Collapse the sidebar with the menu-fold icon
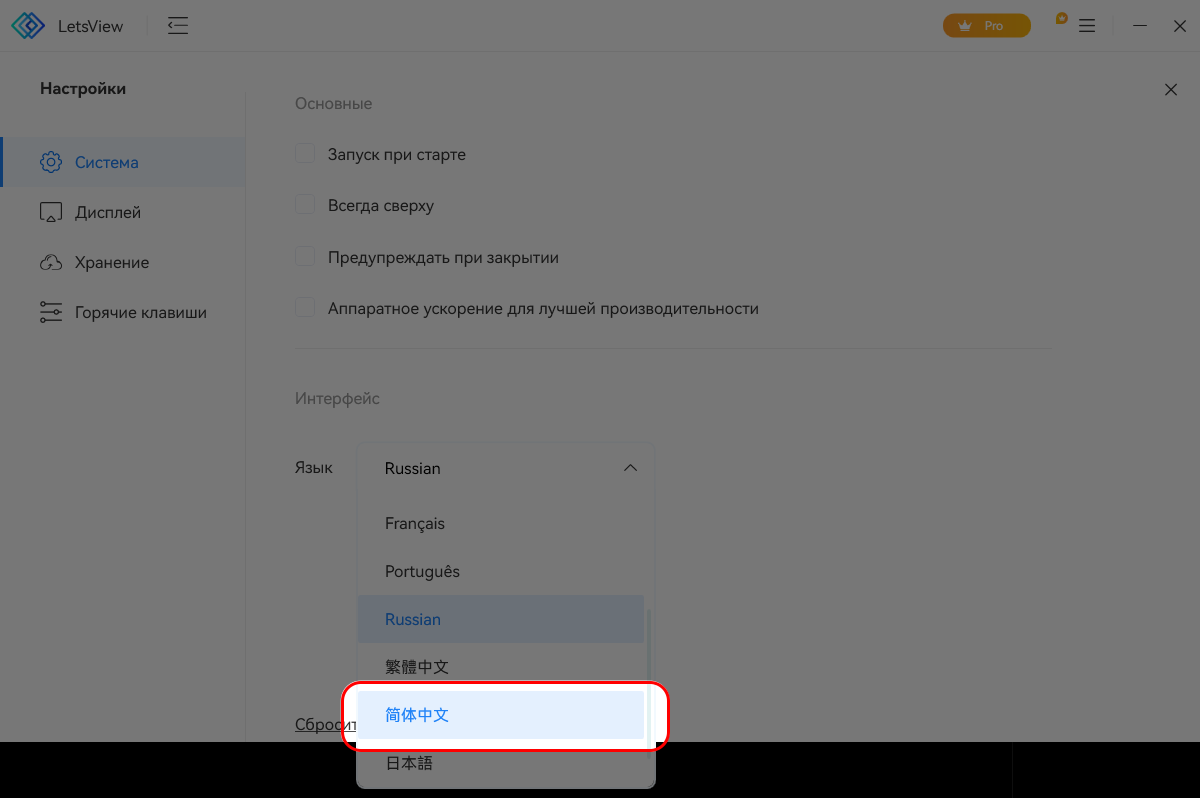 tap(178, 26)
